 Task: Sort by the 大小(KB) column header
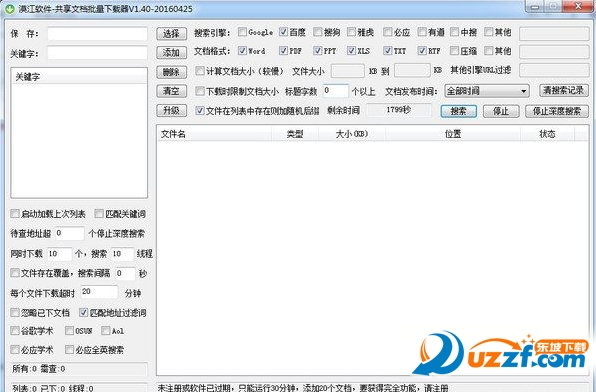point(352,134)
